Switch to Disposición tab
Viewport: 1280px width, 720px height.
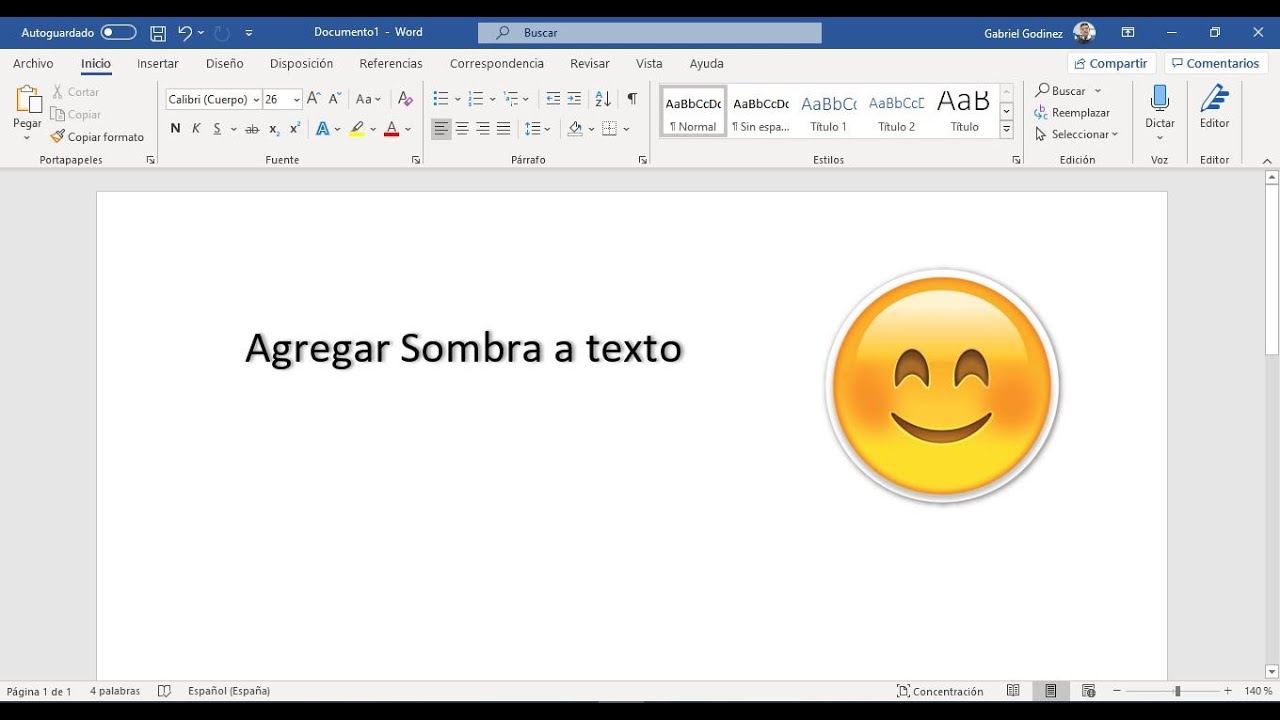click(x=301, y=64)
